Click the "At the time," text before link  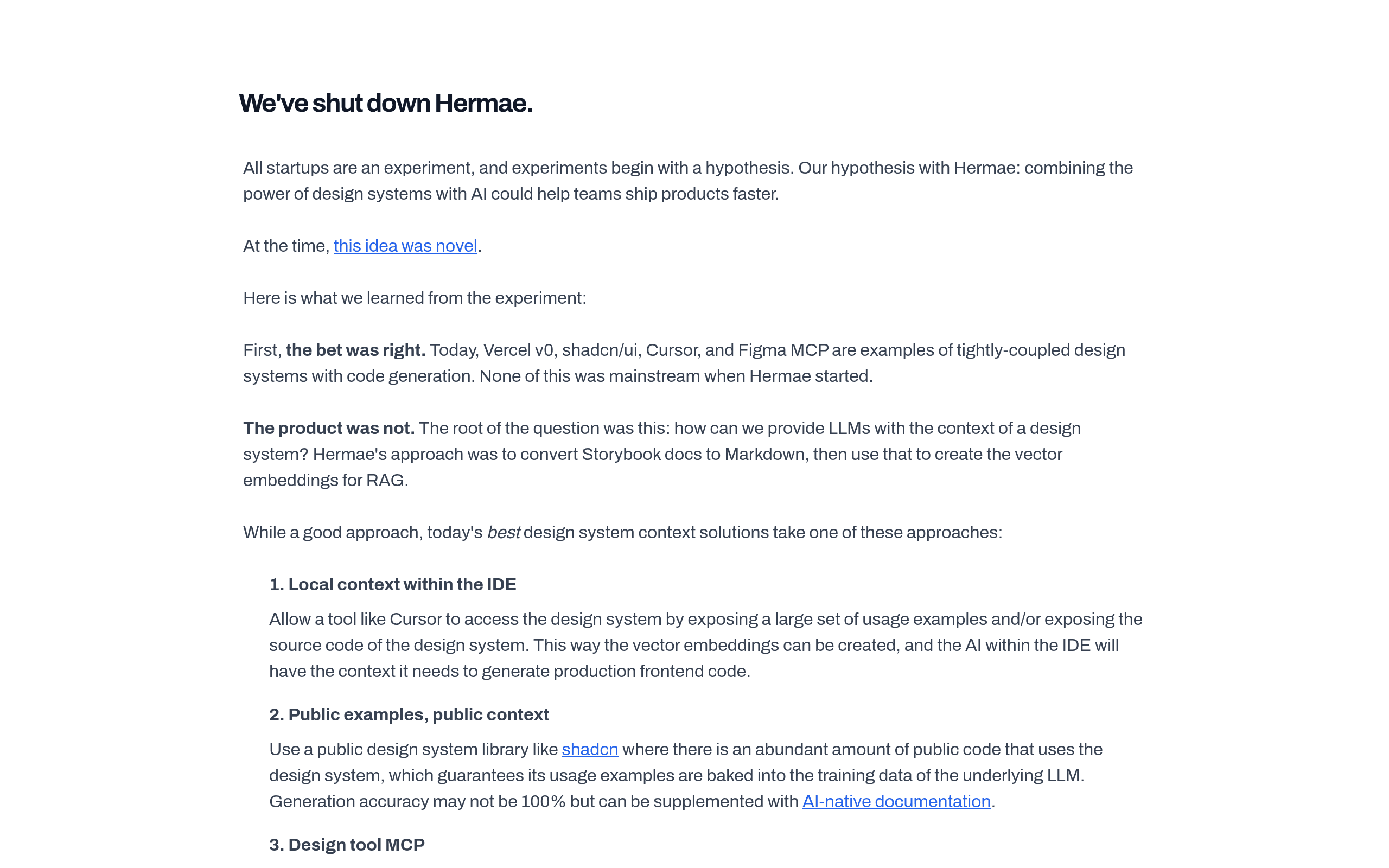pyautogui.click(x=286, y=246)
